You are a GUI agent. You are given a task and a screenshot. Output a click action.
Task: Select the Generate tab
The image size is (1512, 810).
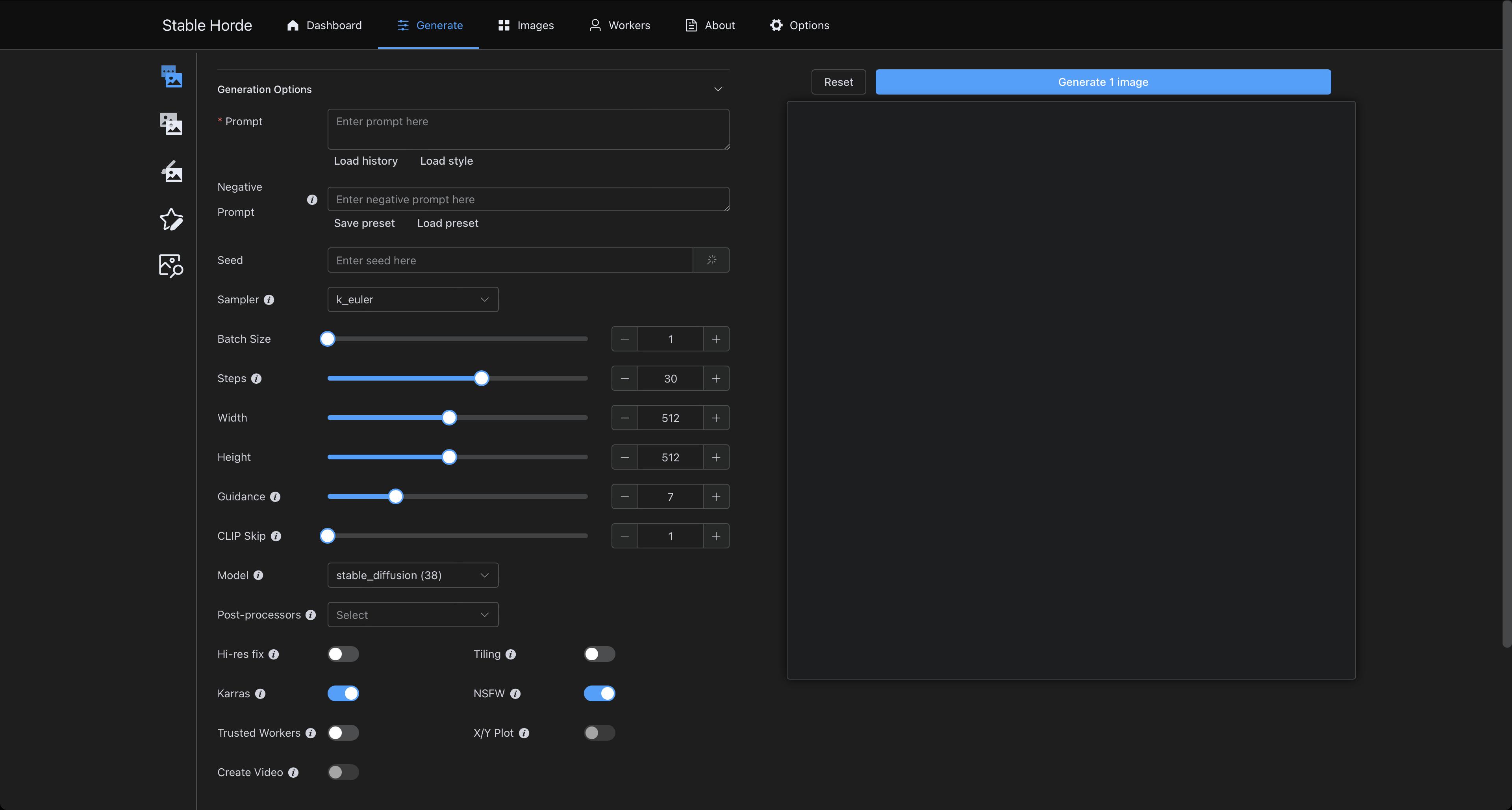[430, 25]
